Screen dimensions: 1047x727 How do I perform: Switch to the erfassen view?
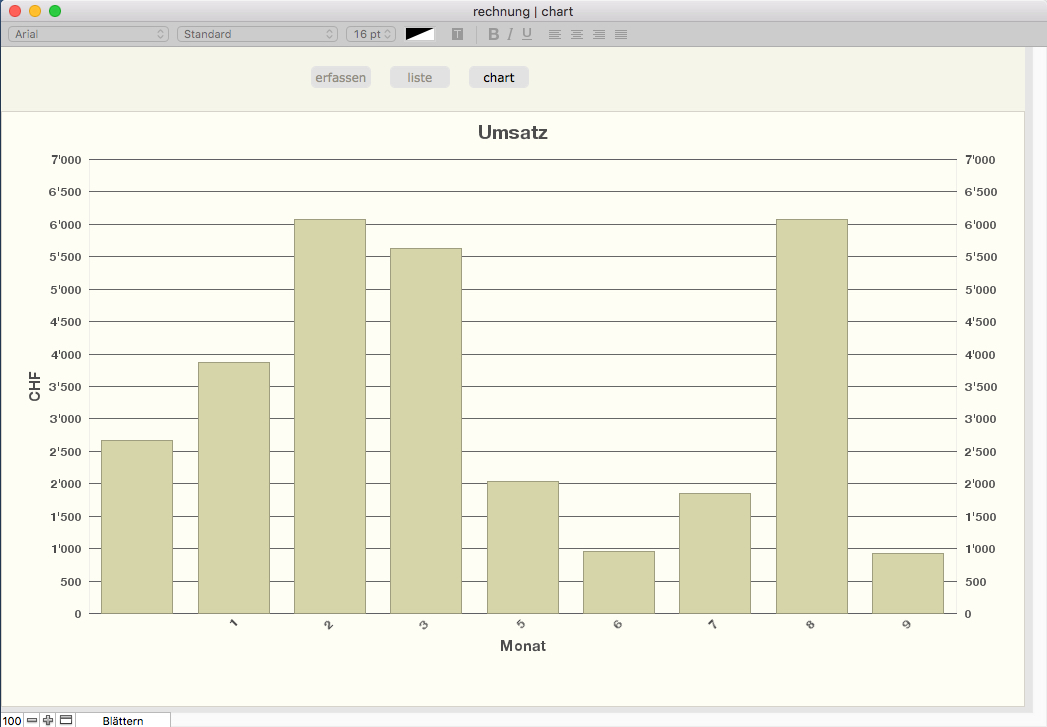[x=341, y=78]
